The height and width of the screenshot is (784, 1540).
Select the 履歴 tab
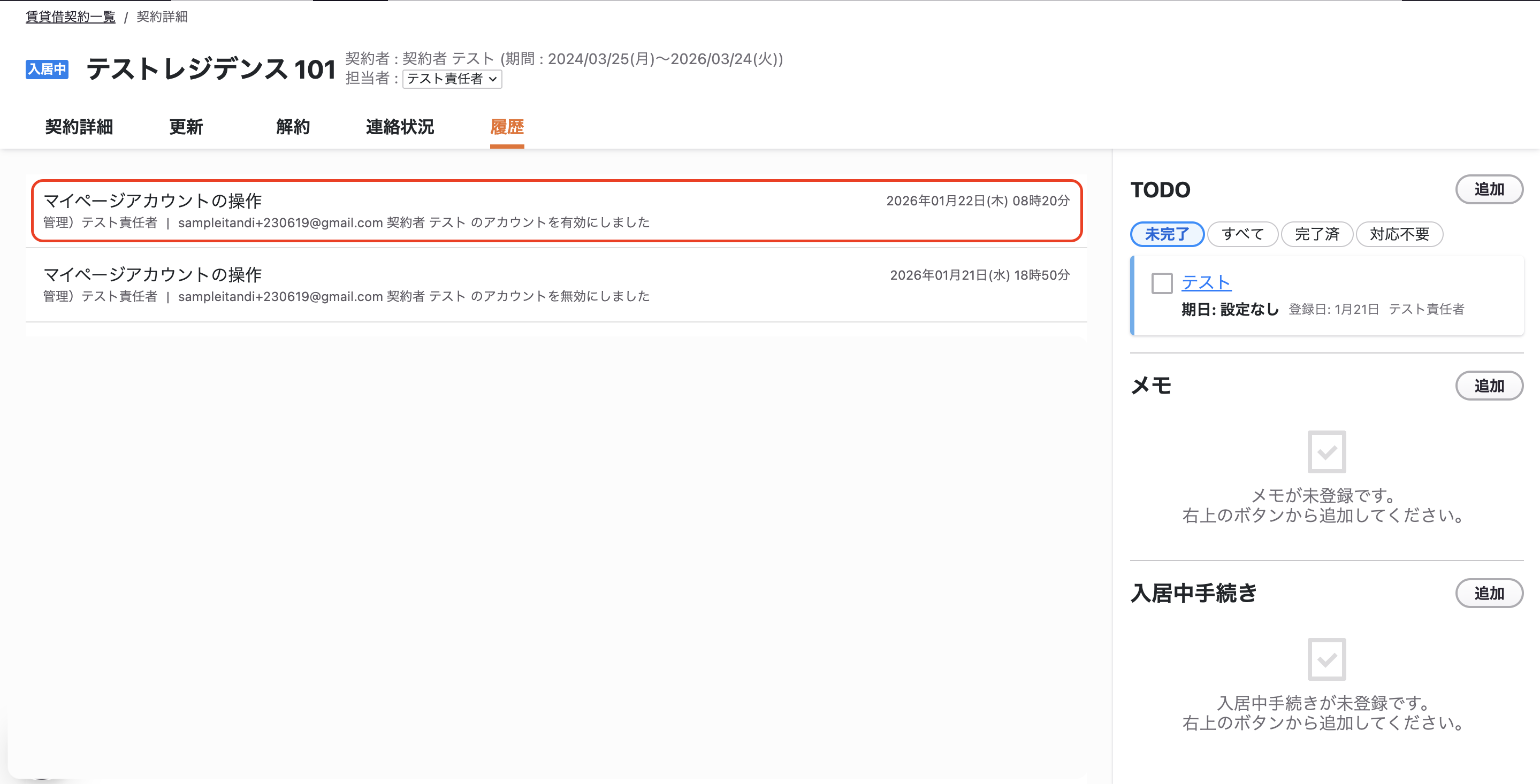pos(507,127)
